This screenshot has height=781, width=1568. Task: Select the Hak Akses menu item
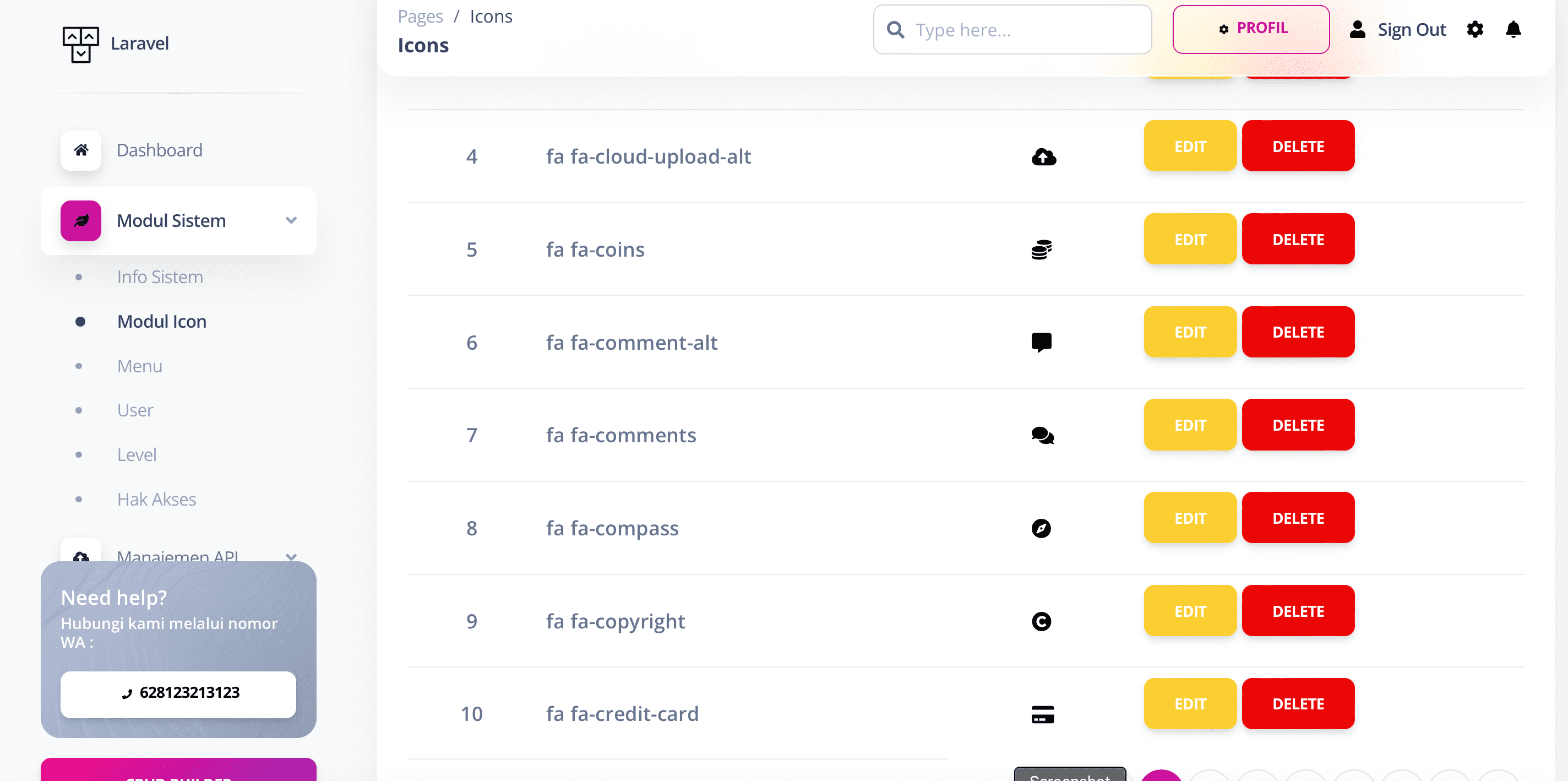156,499
